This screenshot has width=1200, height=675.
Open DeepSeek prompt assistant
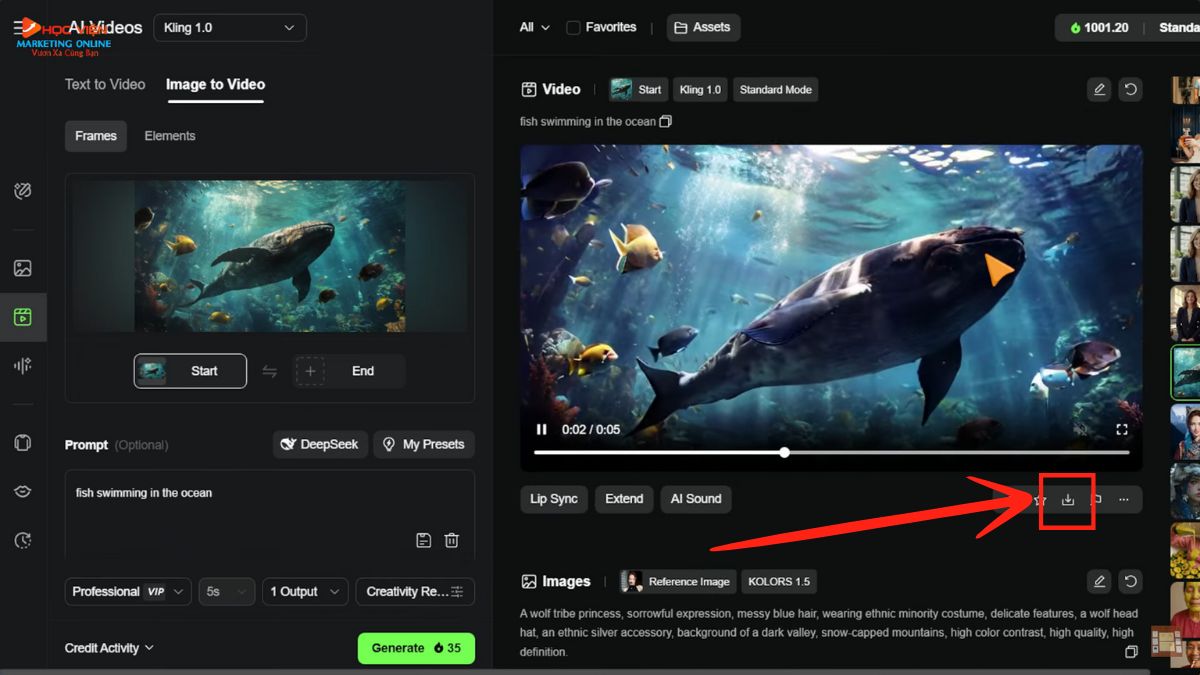(320, 444)
